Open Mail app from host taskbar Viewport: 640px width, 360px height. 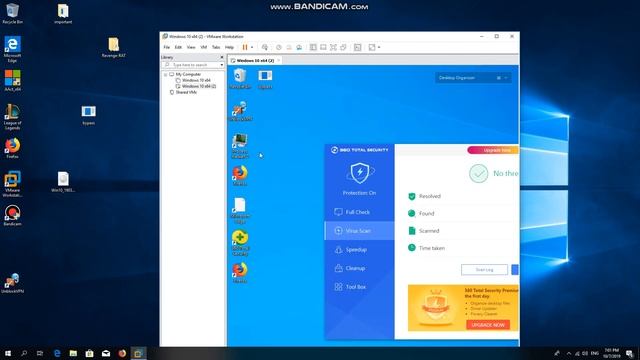106,353
